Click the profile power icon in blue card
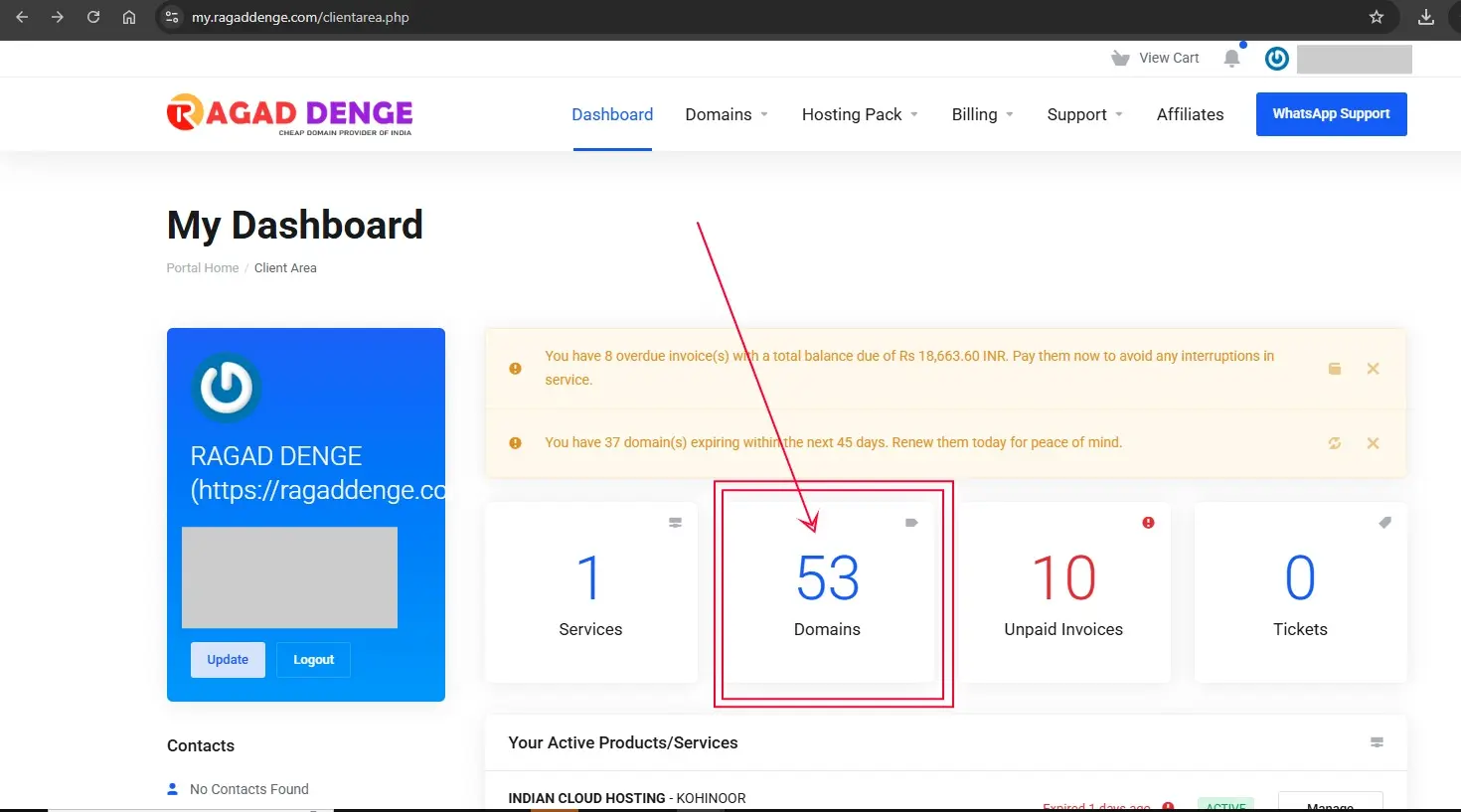Screen dimensions: 1461x812 pyautogui.click(x=227, y=388)
